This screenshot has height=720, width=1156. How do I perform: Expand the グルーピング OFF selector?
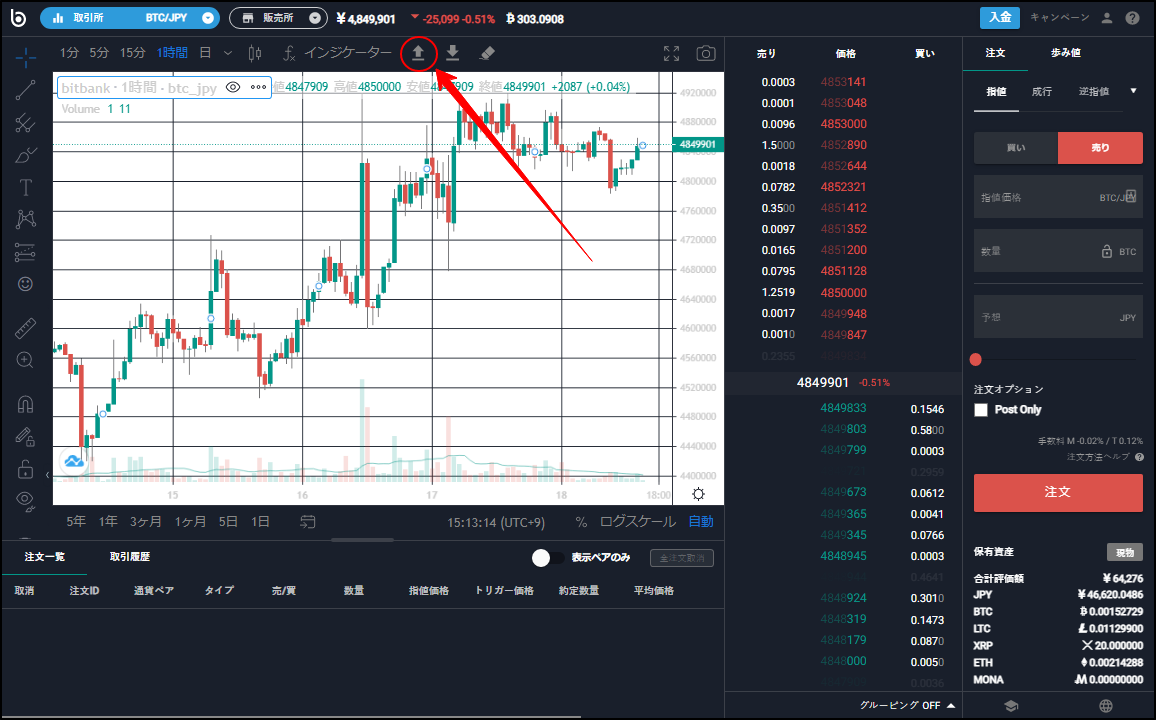tap(906, 705)
